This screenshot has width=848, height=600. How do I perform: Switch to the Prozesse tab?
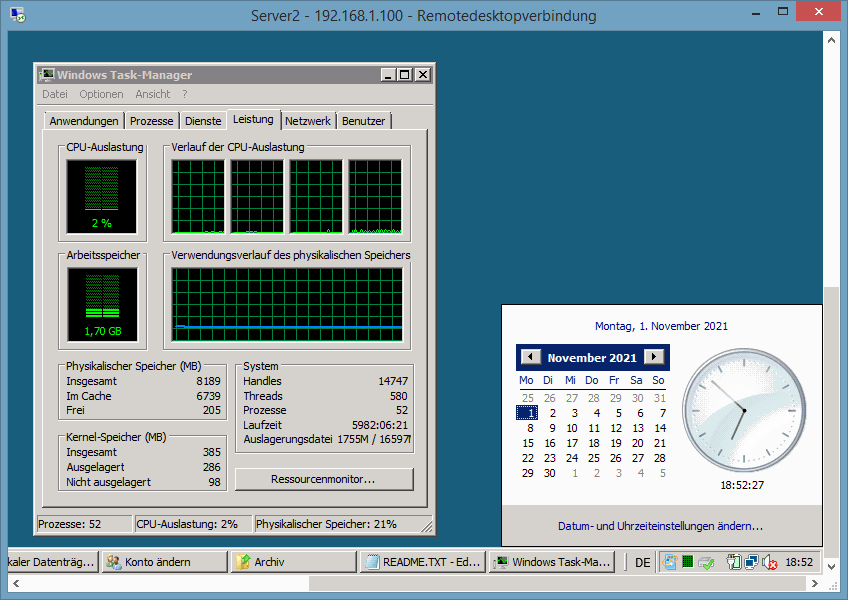[151, 121]
